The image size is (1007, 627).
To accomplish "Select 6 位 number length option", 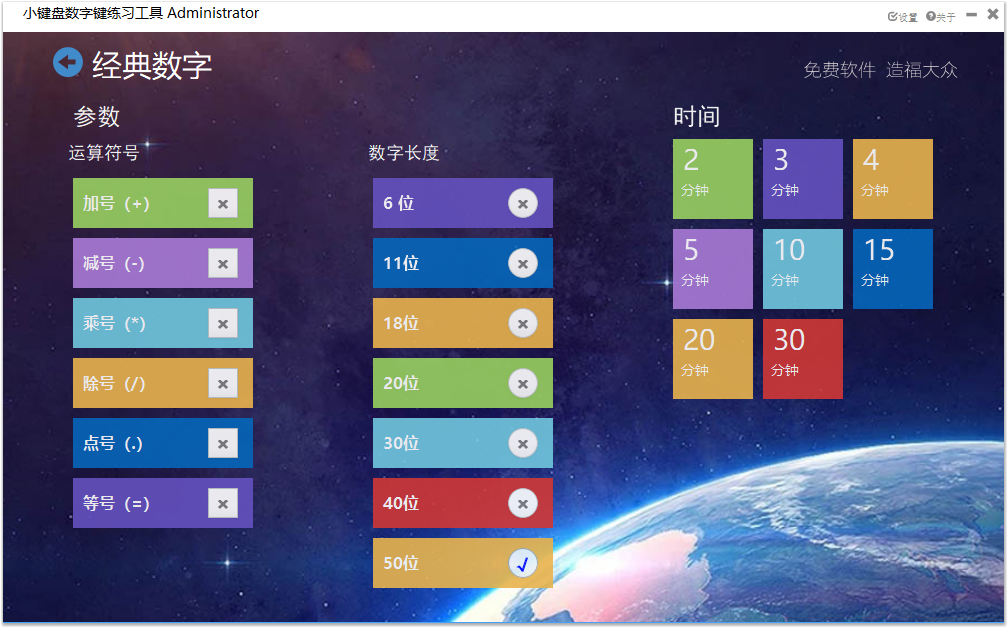I will tap(462, 203).
